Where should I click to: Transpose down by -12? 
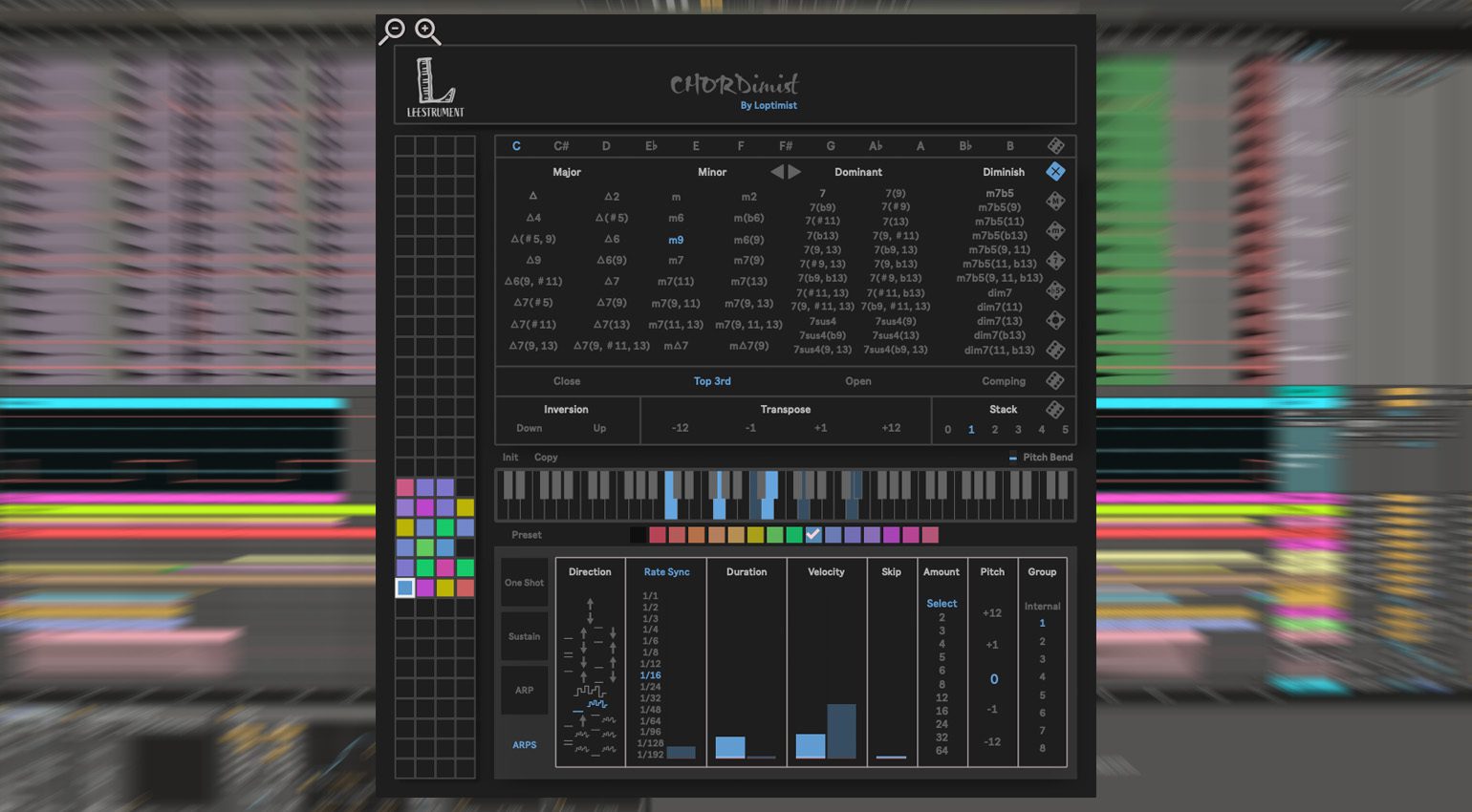click(680, 428)
